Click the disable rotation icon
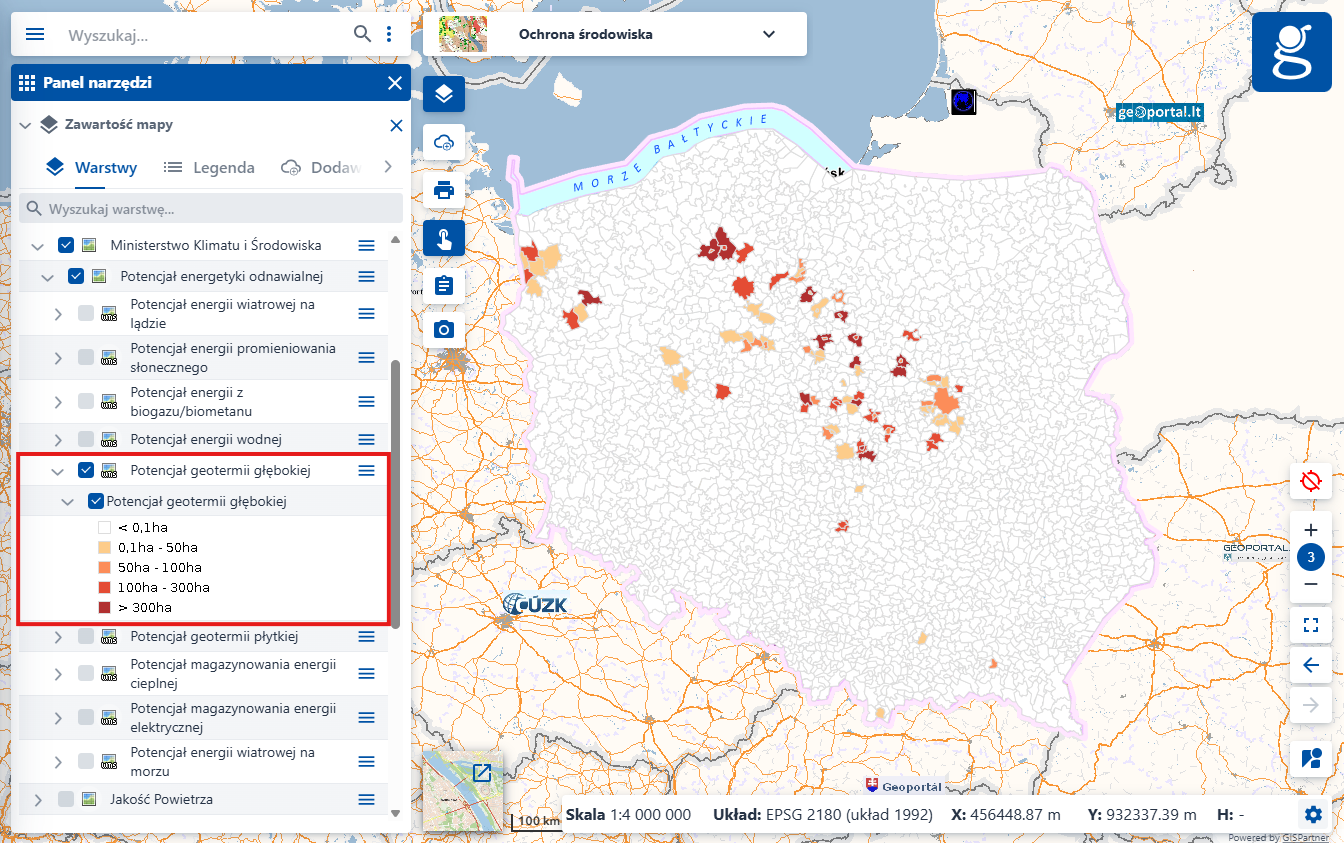The height and width of the screenshot is (843, 1344). (x=1310, y=481)
